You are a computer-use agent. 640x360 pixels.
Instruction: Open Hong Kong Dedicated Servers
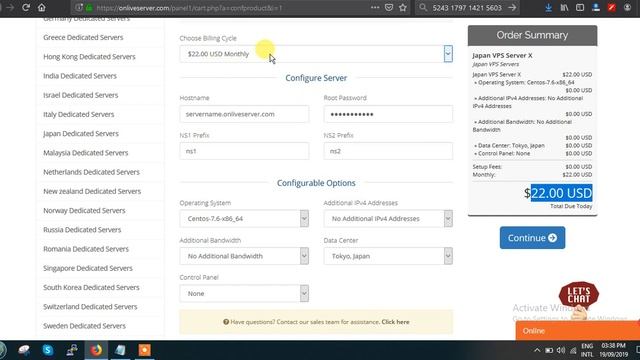[x=89, y=56]
